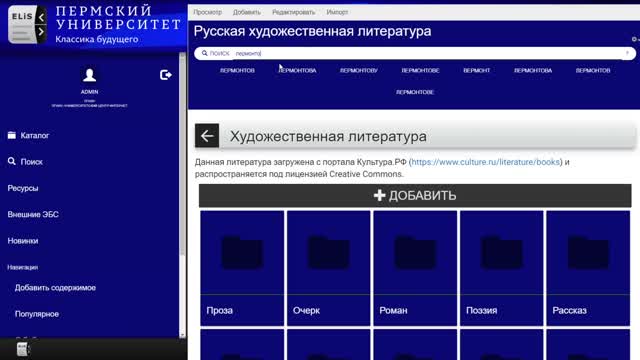This screenshot has width=640, height=360.
Task: Open Поиск in the sidebar
Action: point(25,162)
